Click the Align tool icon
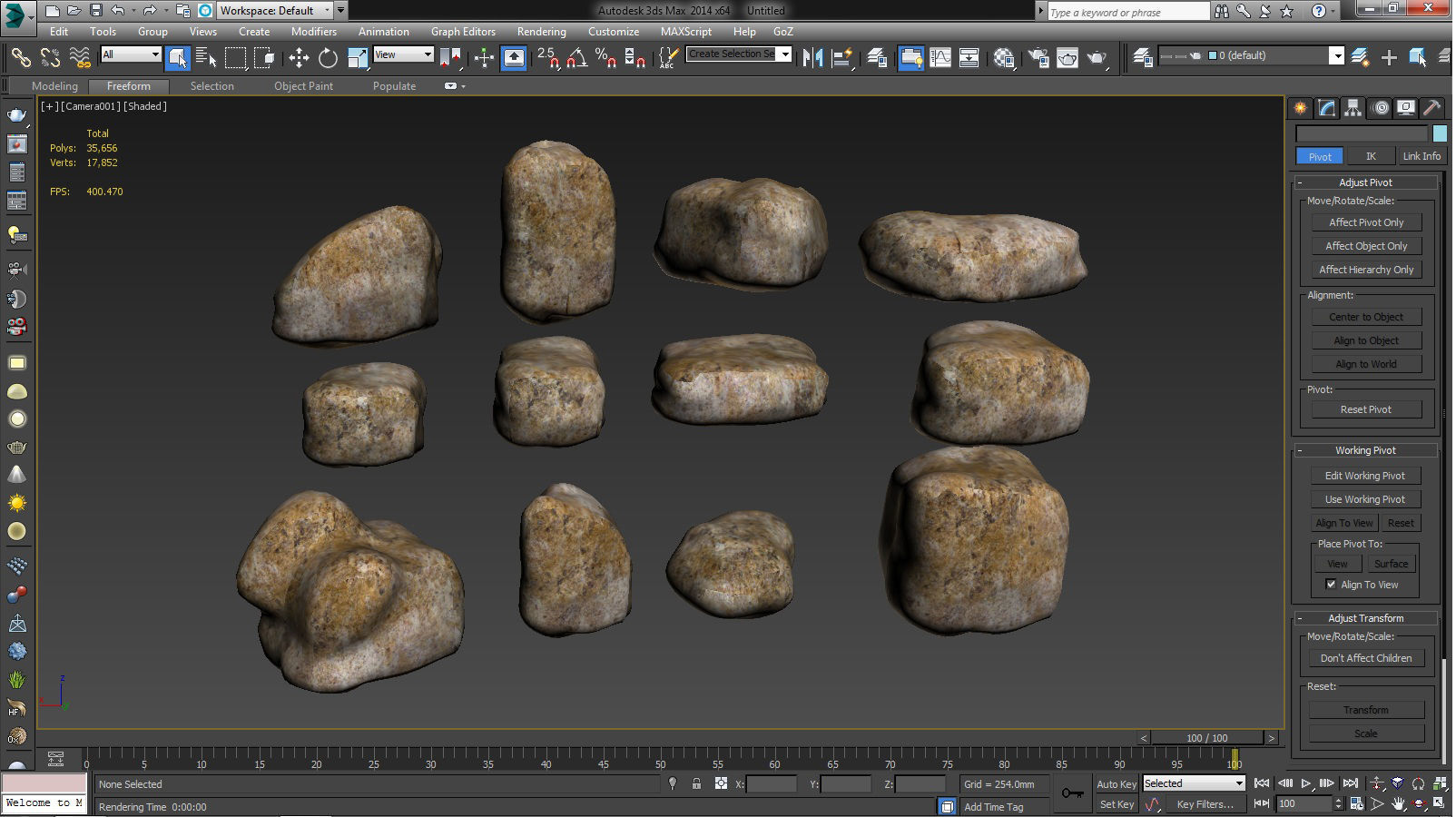This screenshot has width=1456, height=817. pos(843,57)
